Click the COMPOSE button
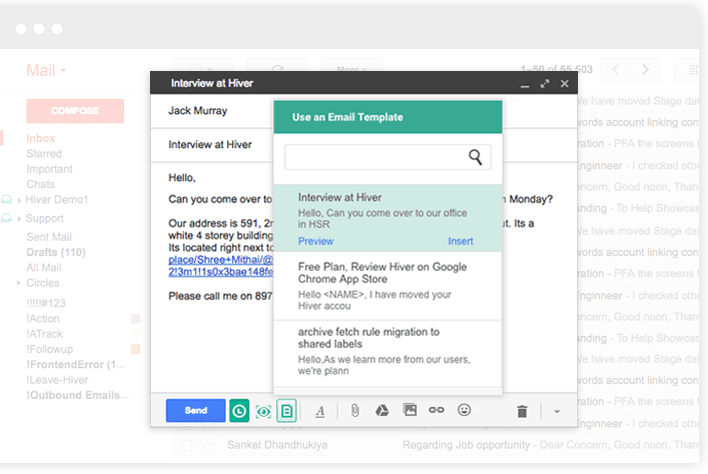 tap(75, 111)
